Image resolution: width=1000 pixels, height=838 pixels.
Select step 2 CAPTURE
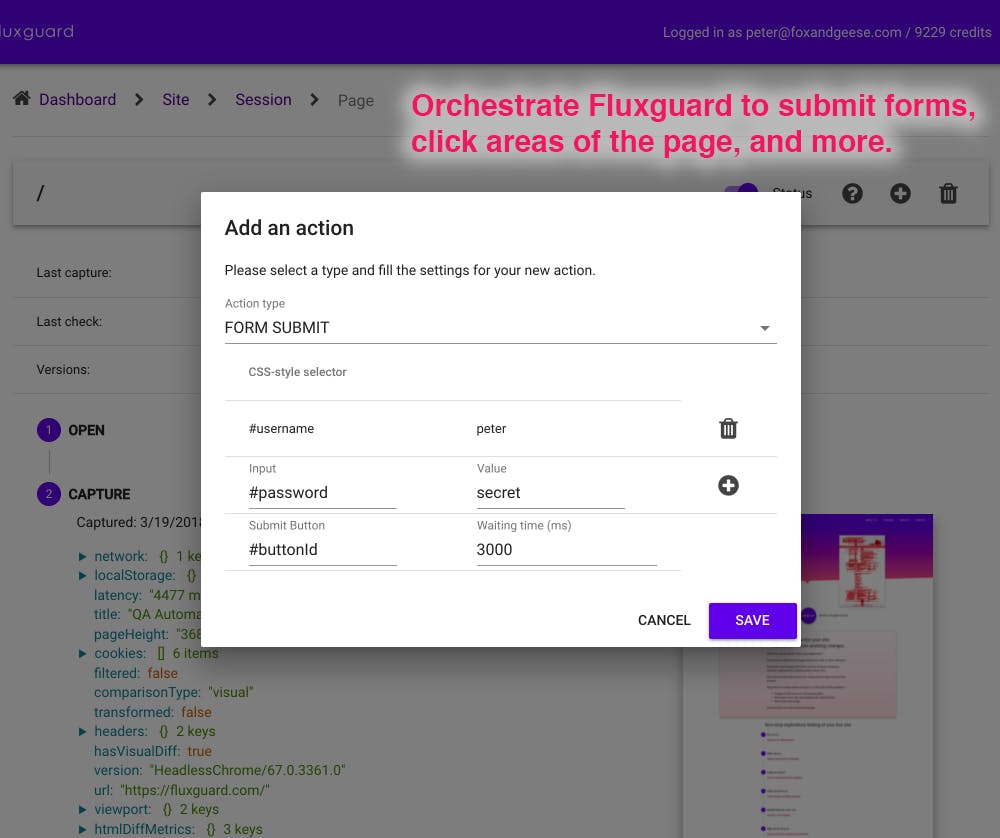click(x=84, y=494)
